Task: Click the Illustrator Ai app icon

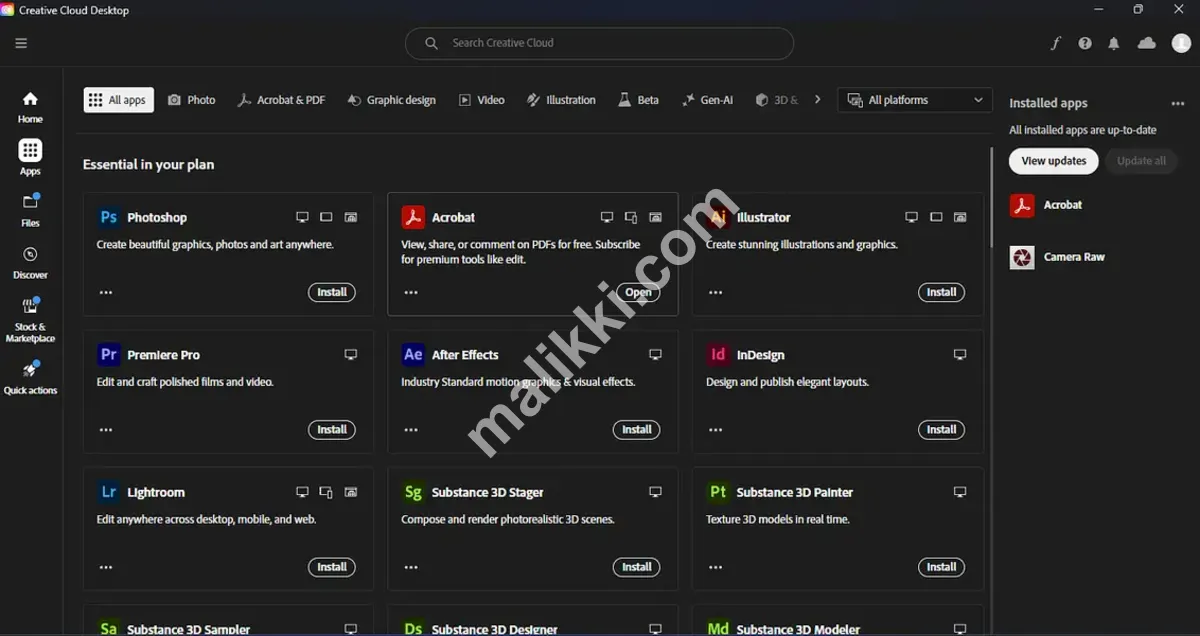Action: pyautogui.click(x=718, y=217)
